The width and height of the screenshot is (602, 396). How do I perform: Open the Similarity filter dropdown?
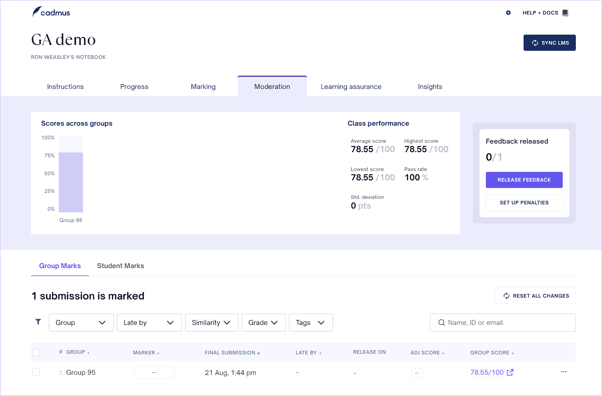click(212, 323)
